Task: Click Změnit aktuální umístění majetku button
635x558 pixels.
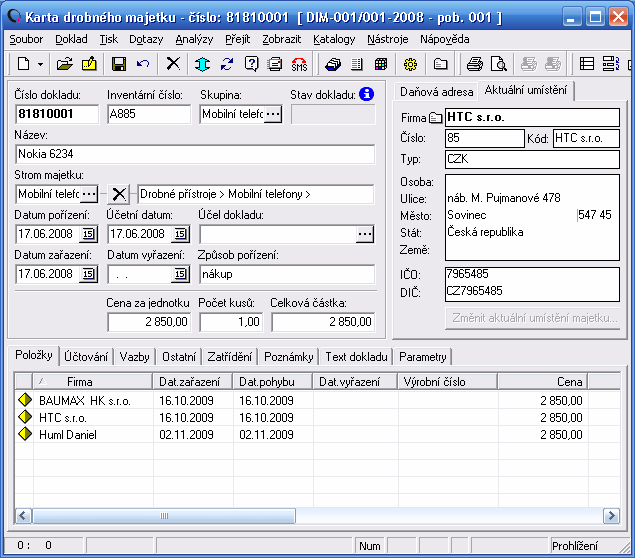Action: [533, 318]
